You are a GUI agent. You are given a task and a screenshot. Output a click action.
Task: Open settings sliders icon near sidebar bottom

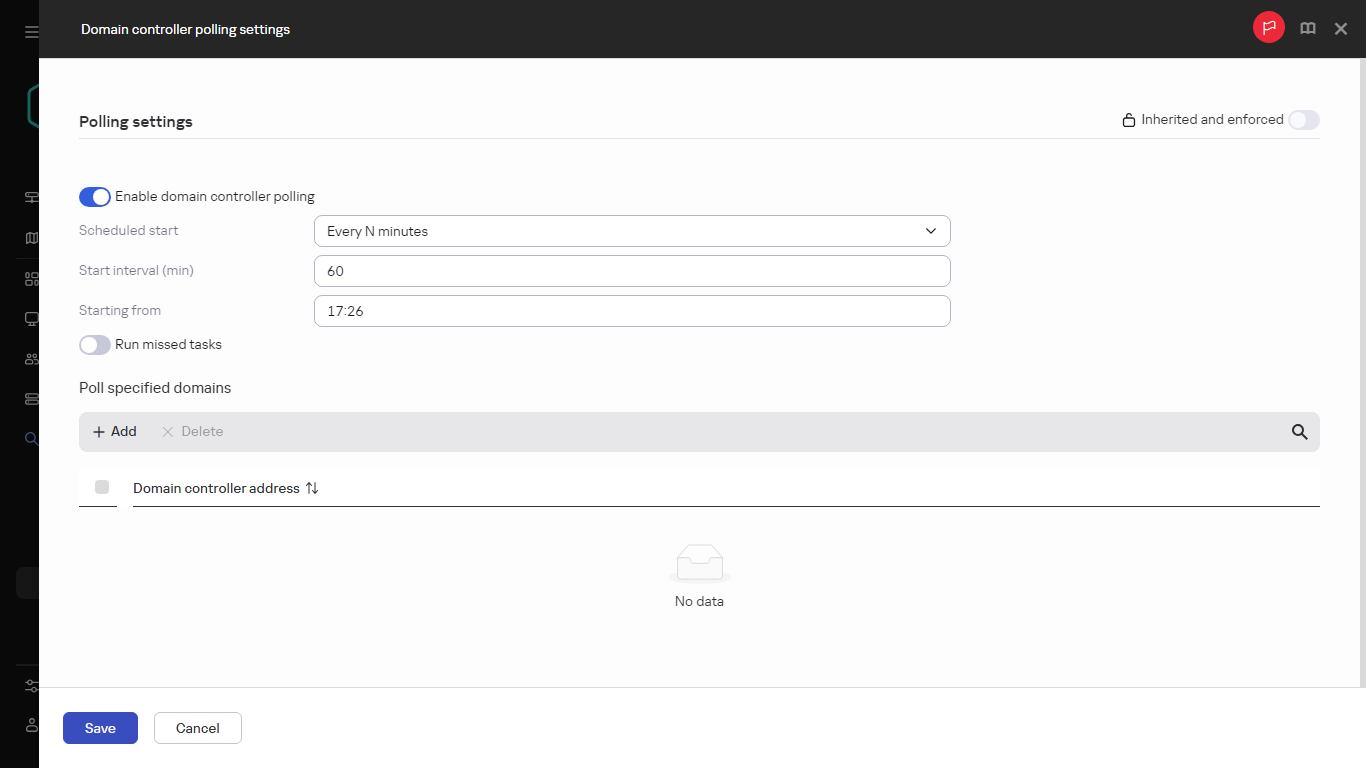coord(30,686)
